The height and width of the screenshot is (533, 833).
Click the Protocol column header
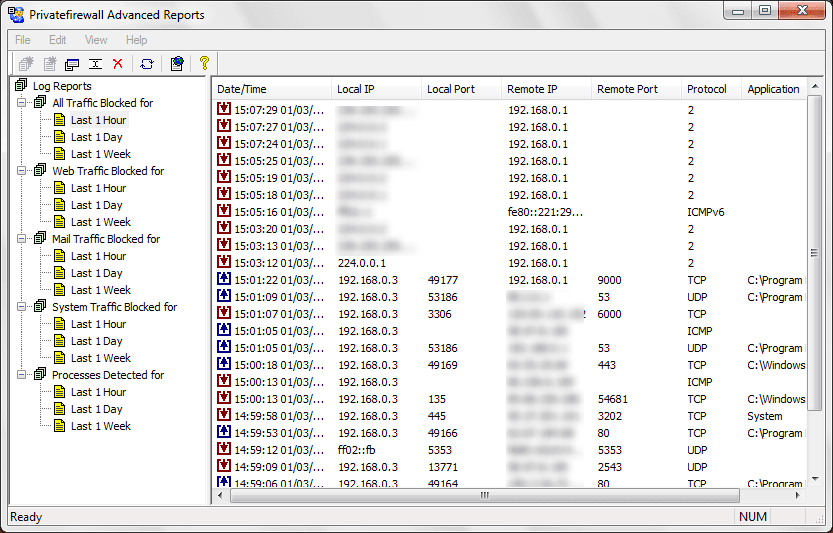point(707,89)
